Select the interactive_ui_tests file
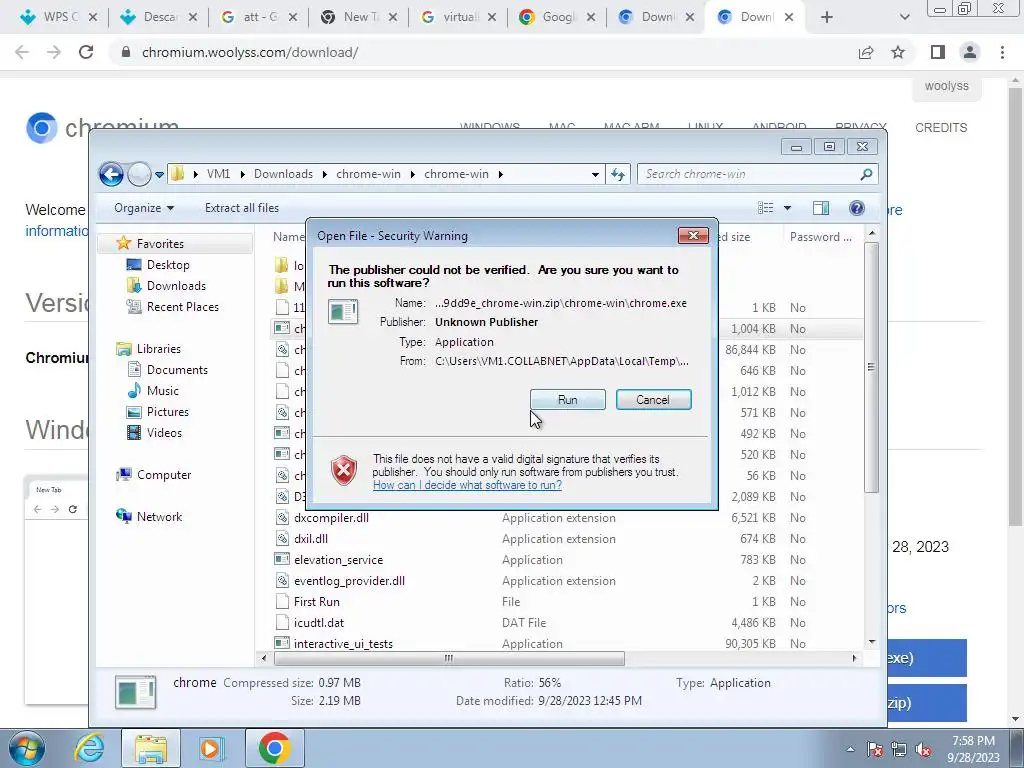Viewport: 1024px width, 768px height. pos(344,643)
